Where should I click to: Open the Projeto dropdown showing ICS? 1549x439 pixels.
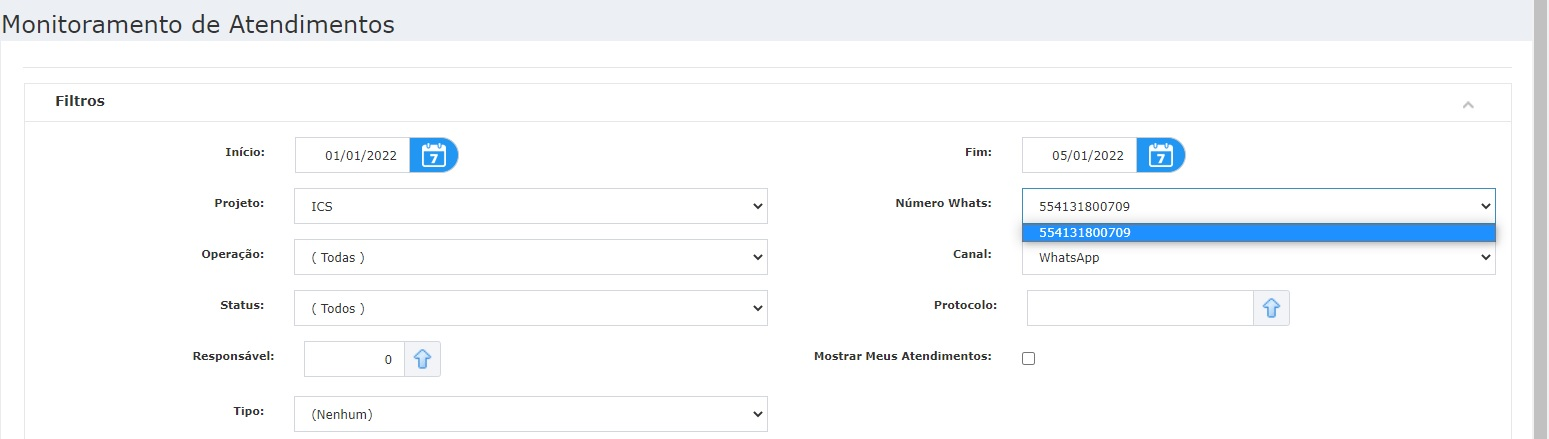[531, 206]
